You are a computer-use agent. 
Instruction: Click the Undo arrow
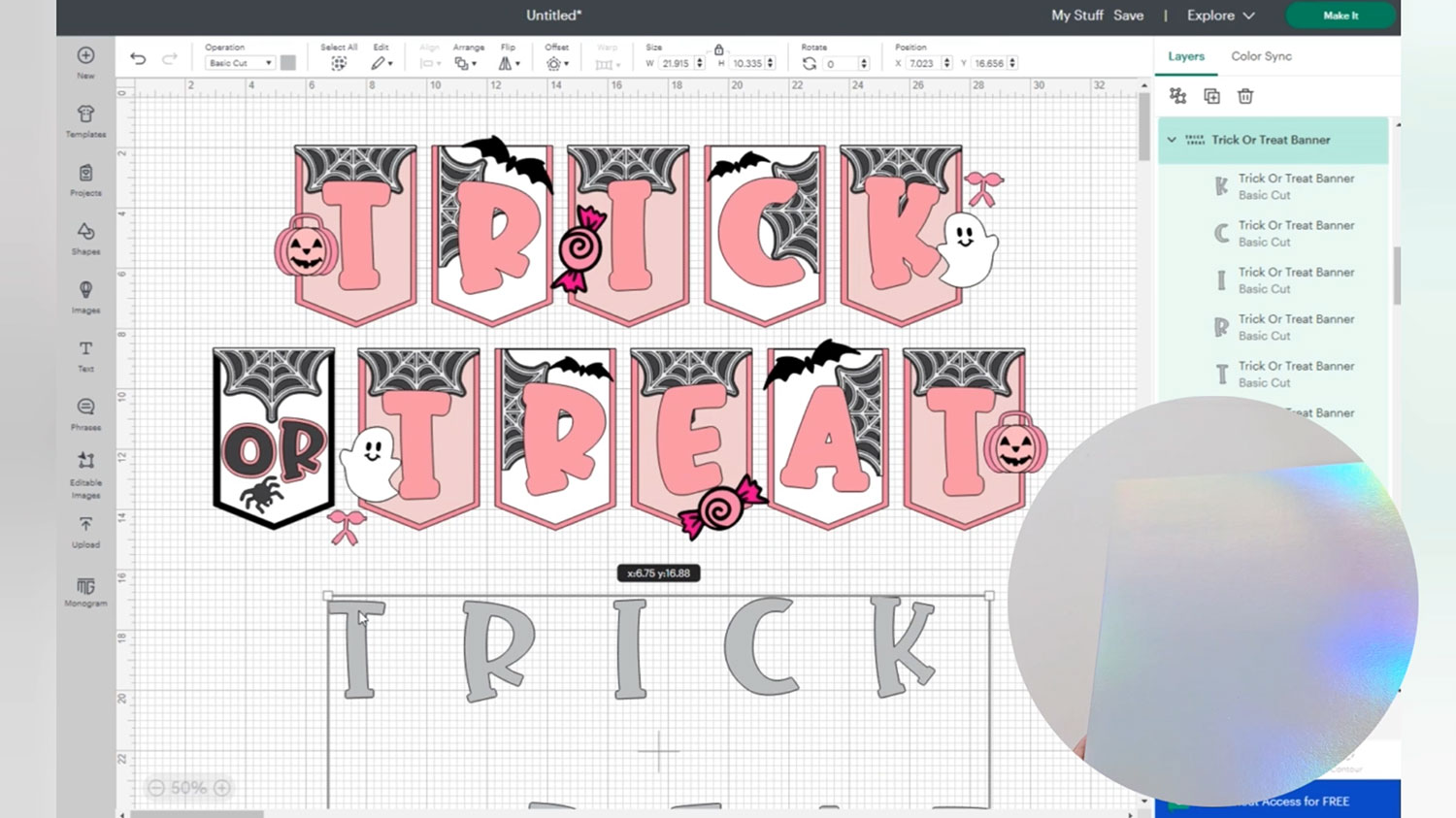(x=138, y=59)
